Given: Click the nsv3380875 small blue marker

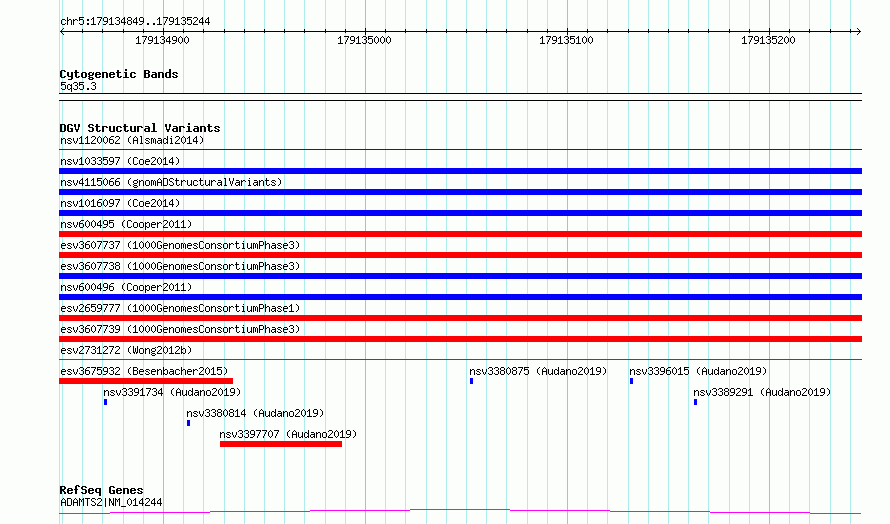Looking at the screenshot, I should pos(472,381).
